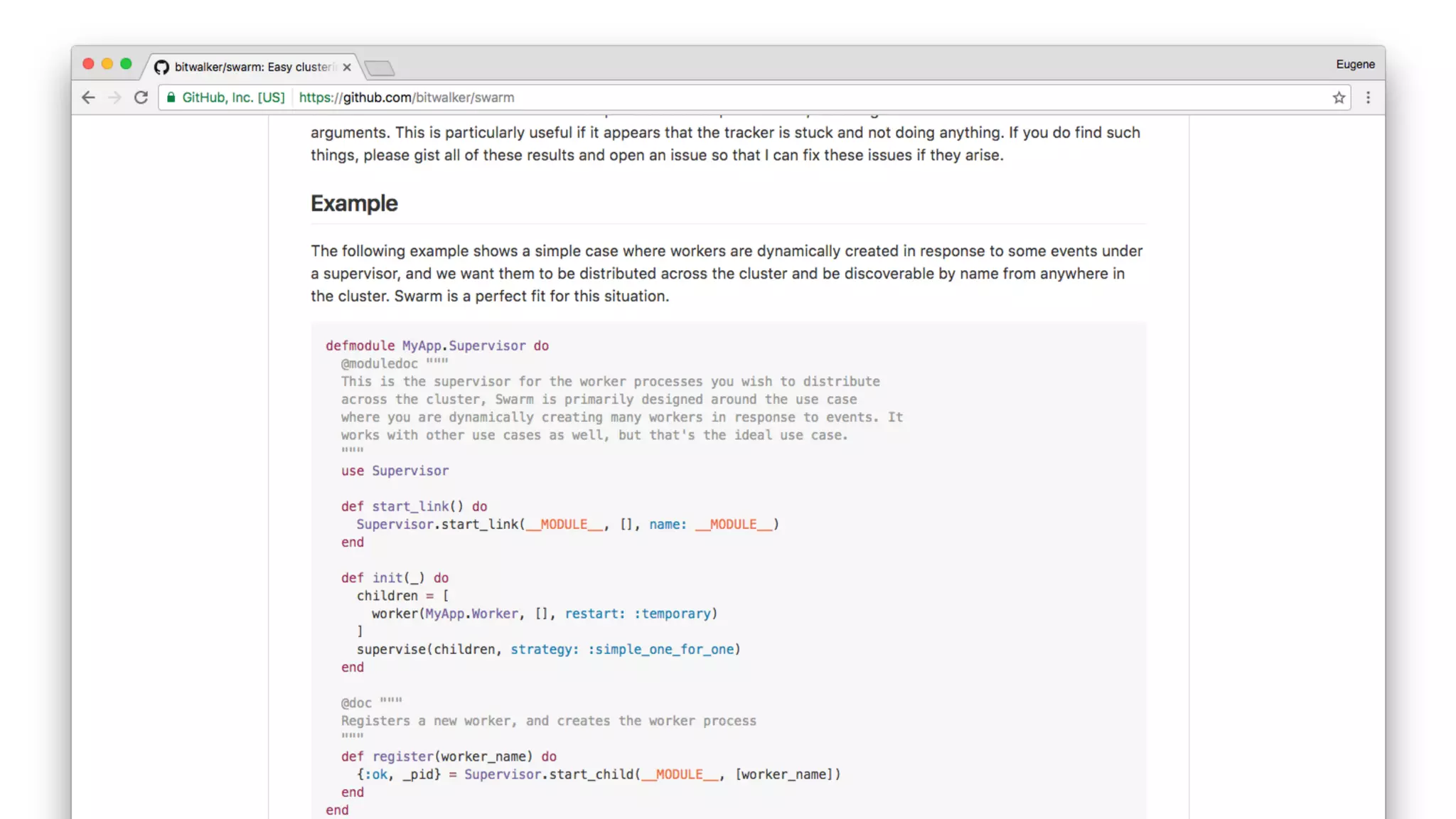Screen dimensions: 1456x819
Task: Open the Eugene profile switcher
Action: coord(1355,64)
